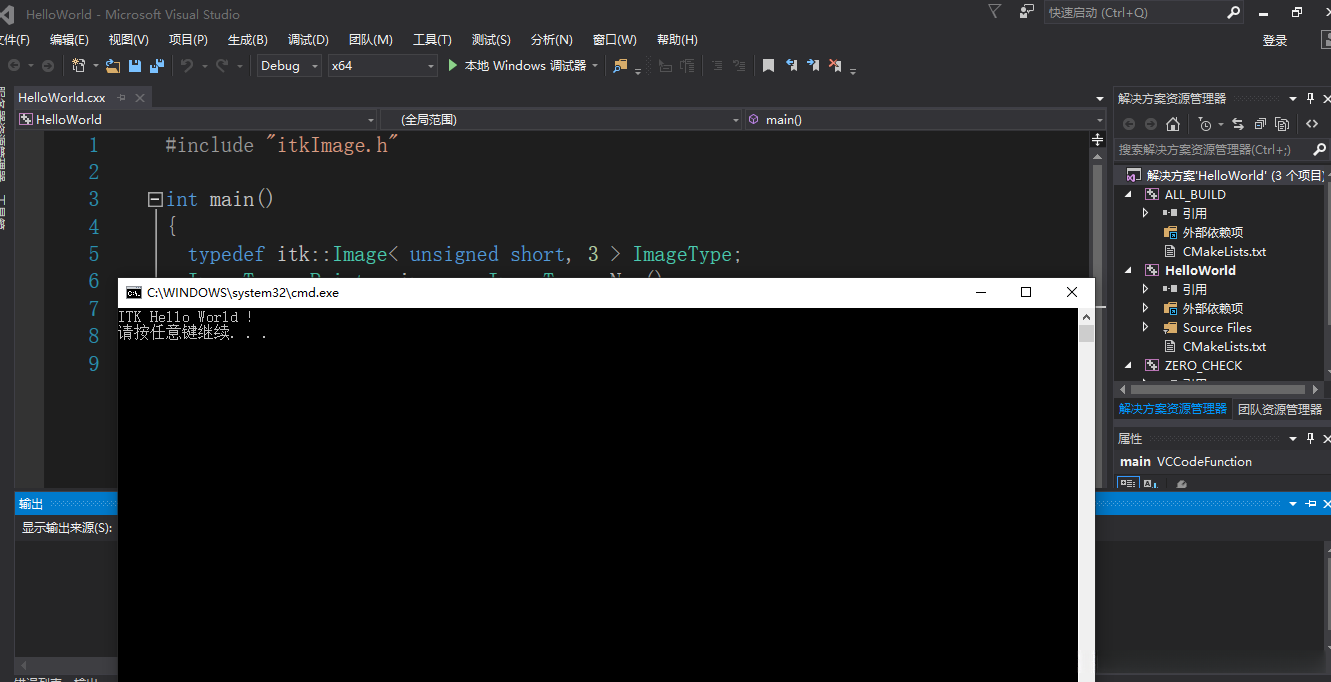Go to next bookmark icon
This screenshot has height=682, width=1331.
(x=813, y=66)
